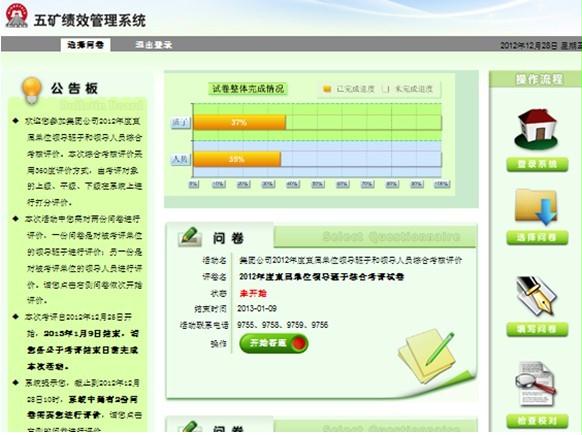Viewport: 582px width, 435px height.
Task: Click the fountain pen icon
Action: 536,295
